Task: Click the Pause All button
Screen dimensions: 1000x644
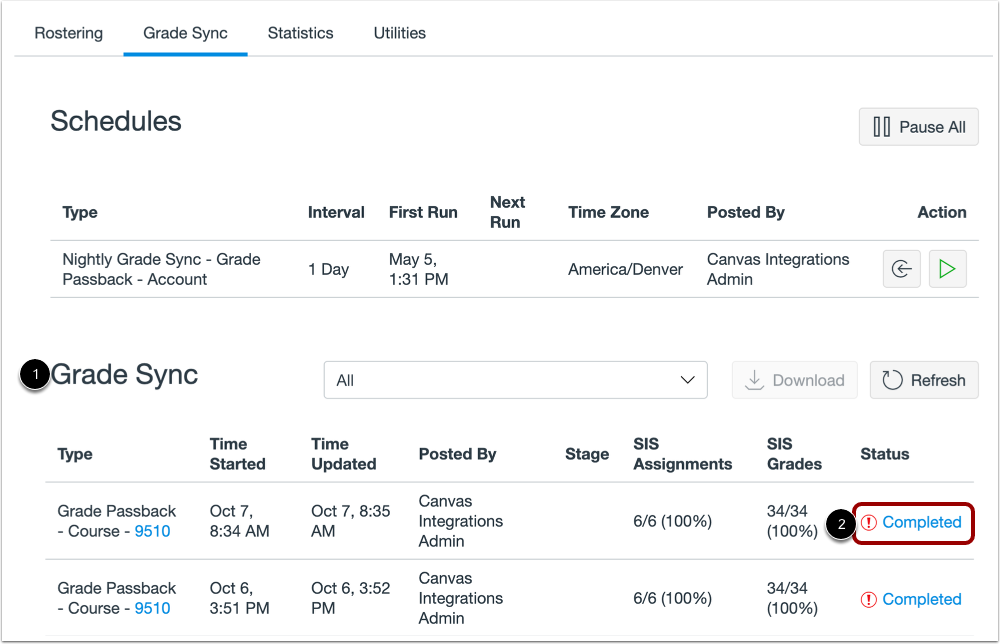Action: pyautogui.click(x=918, y=127)
